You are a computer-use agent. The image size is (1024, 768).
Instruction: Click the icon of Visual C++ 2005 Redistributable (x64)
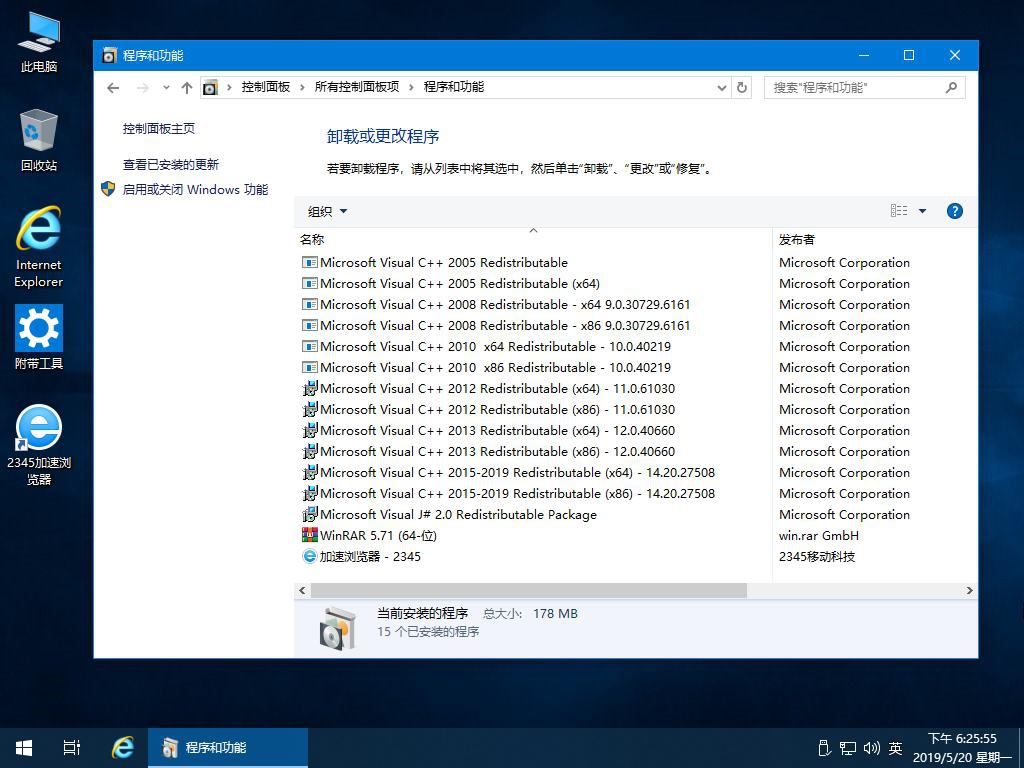tap(310, 283)
